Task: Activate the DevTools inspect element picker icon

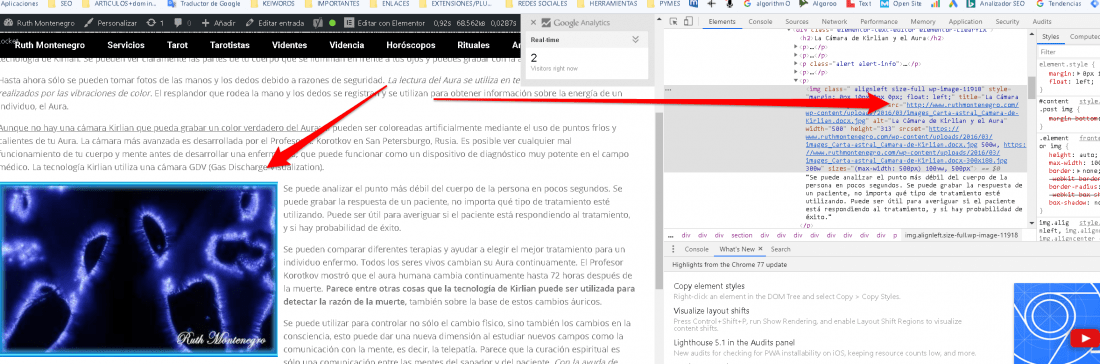Action: (x=673, y=22)
